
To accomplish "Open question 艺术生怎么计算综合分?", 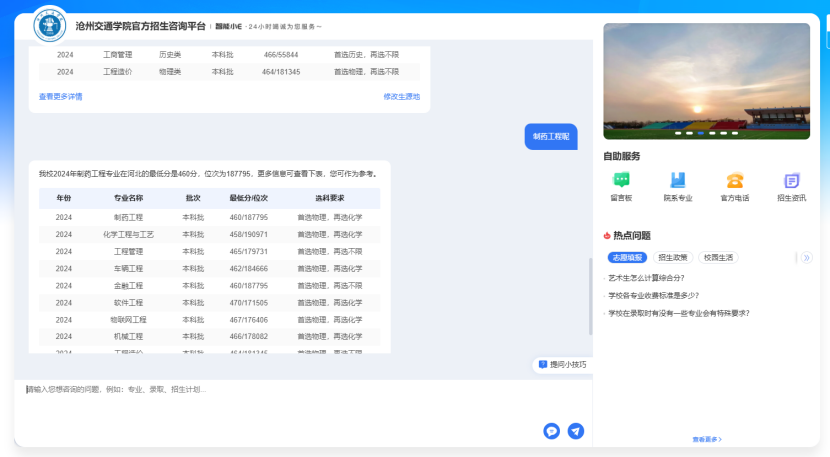I will tap(648, 278).
